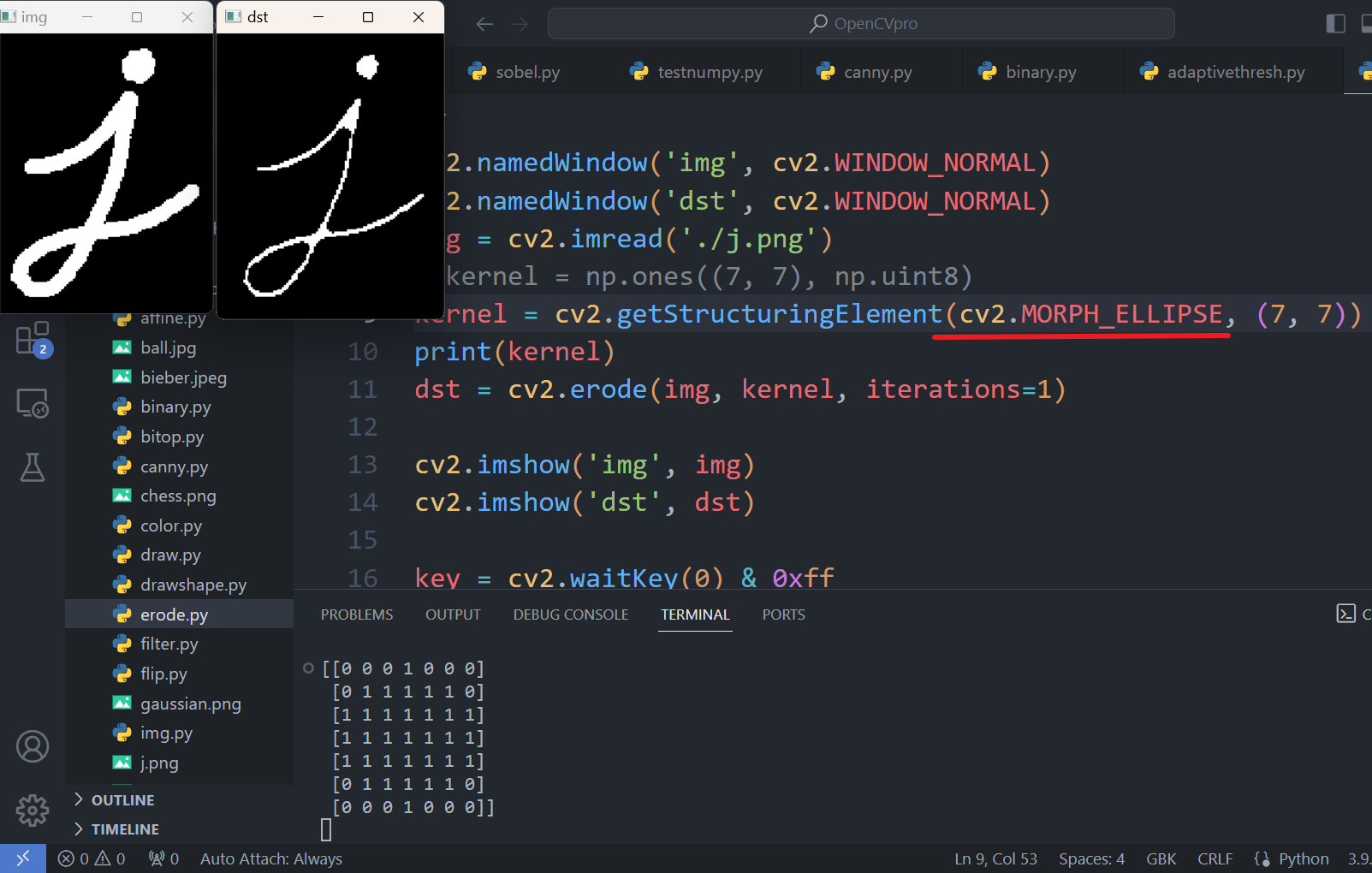Open color.py in the explorer
The image size is (1372, 873).
click(x=180, y=526)
